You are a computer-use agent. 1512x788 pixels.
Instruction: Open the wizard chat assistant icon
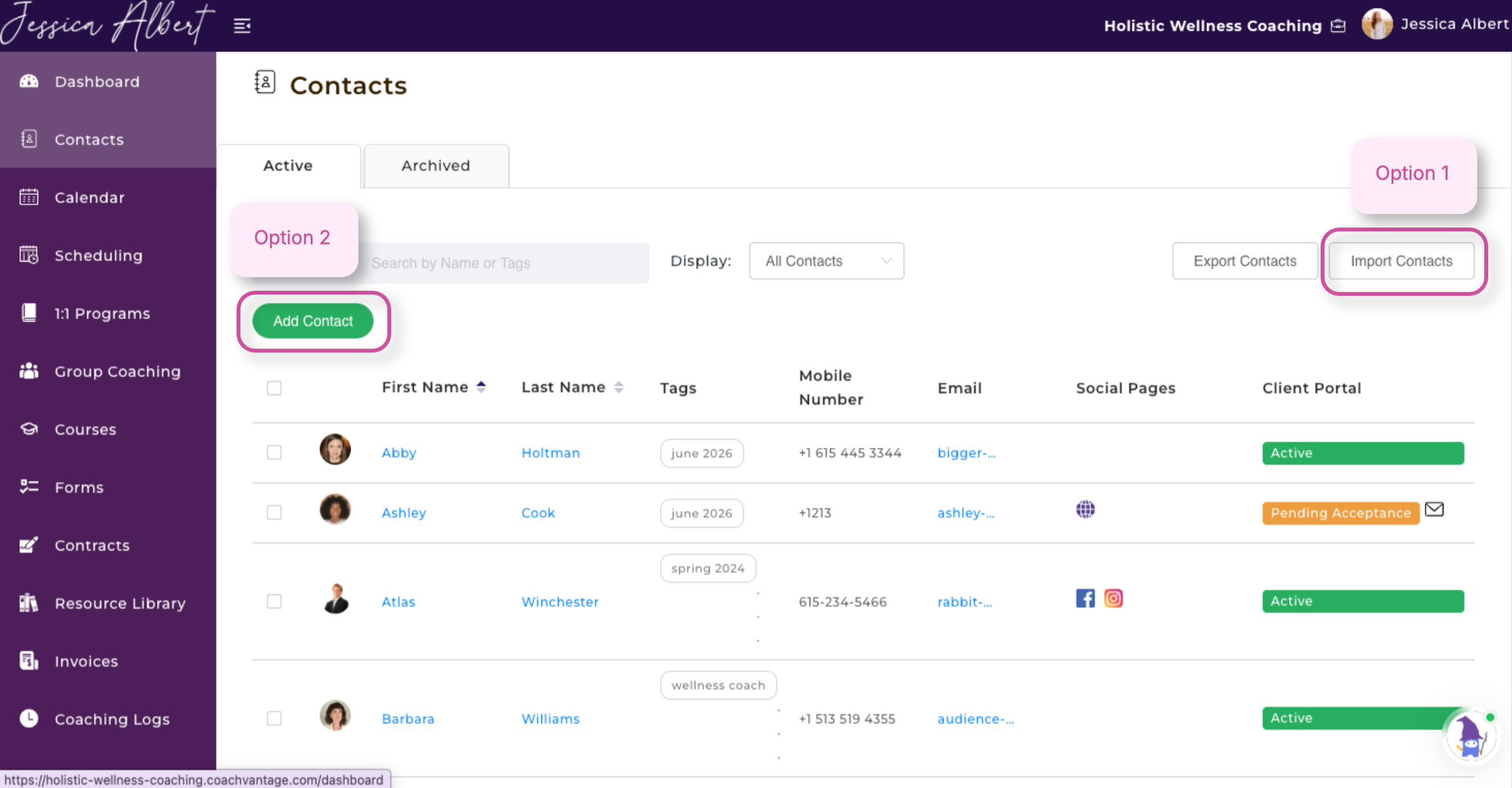1470,737
